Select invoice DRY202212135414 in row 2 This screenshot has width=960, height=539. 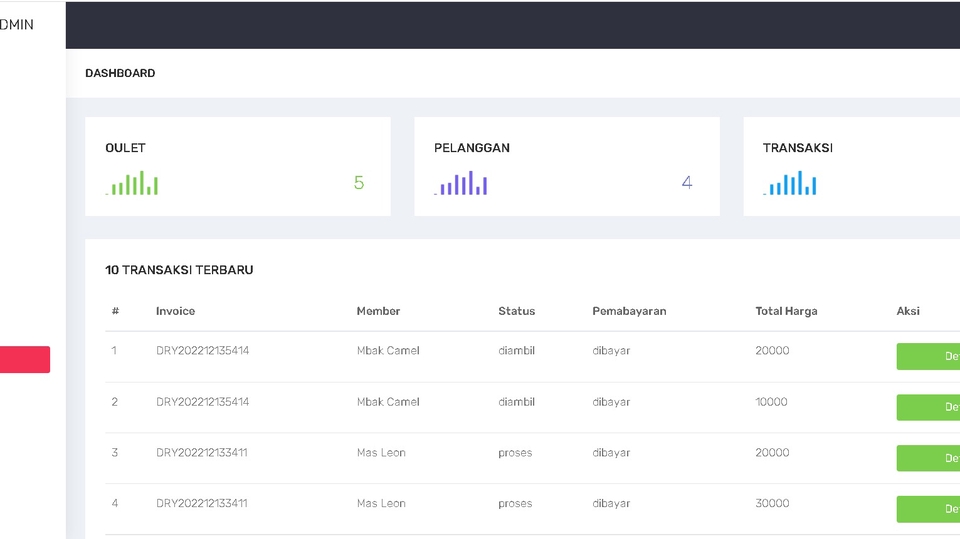[x=203, y=402]
